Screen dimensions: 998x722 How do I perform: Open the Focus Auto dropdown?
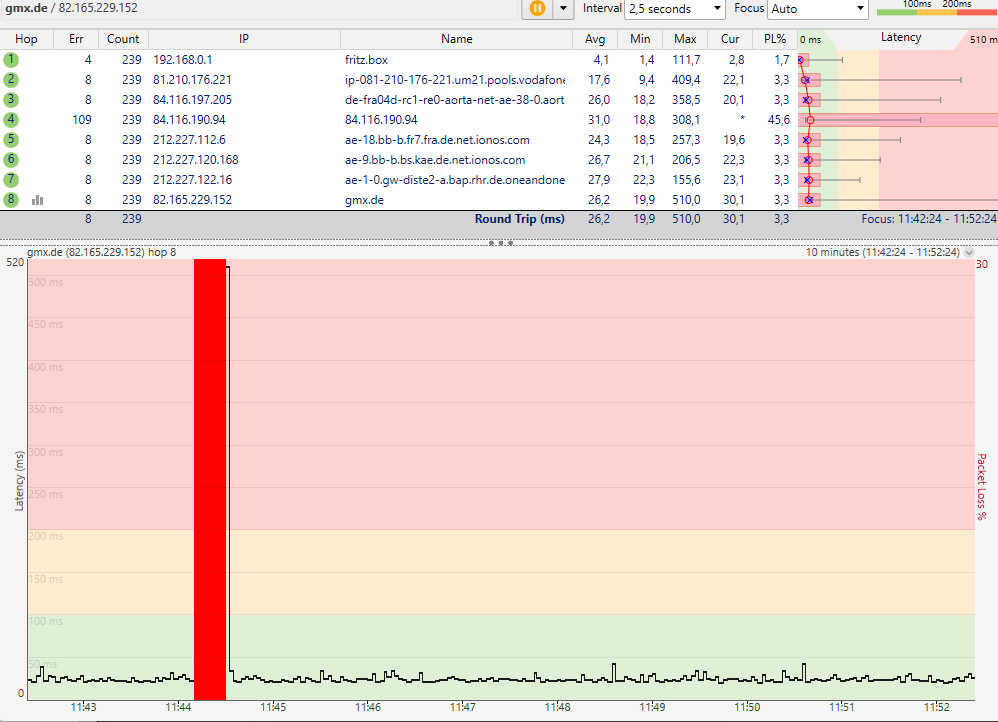[818, 9]
